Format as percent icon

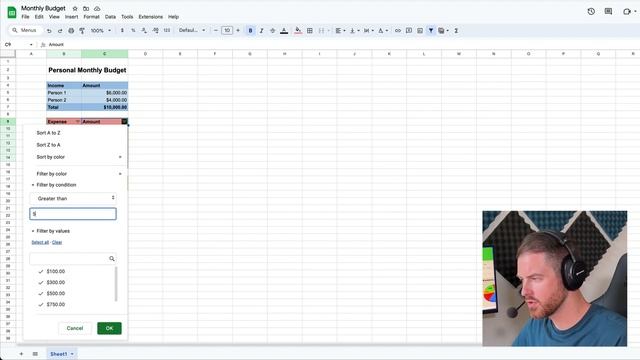tap(133, 31)
